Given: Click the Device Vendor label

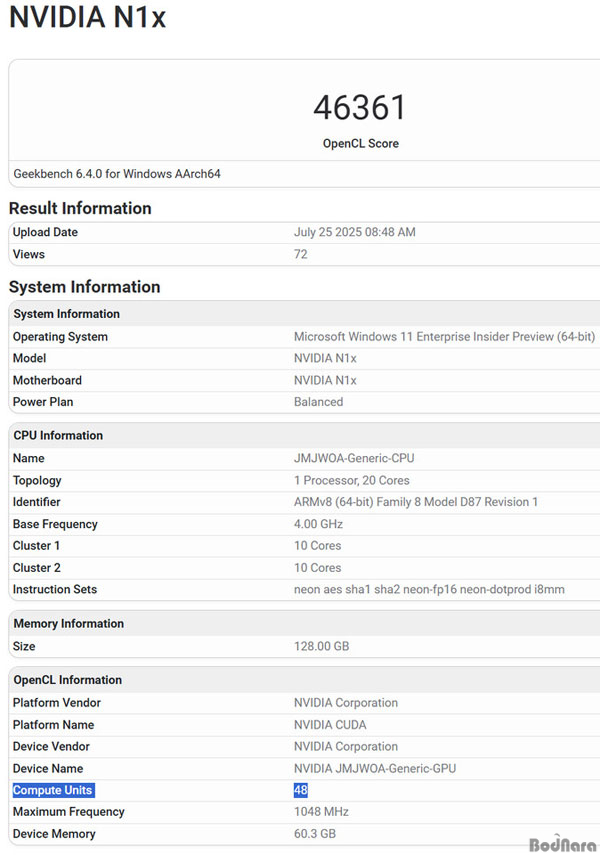Looking at the screenshot, I should [51, 746].
